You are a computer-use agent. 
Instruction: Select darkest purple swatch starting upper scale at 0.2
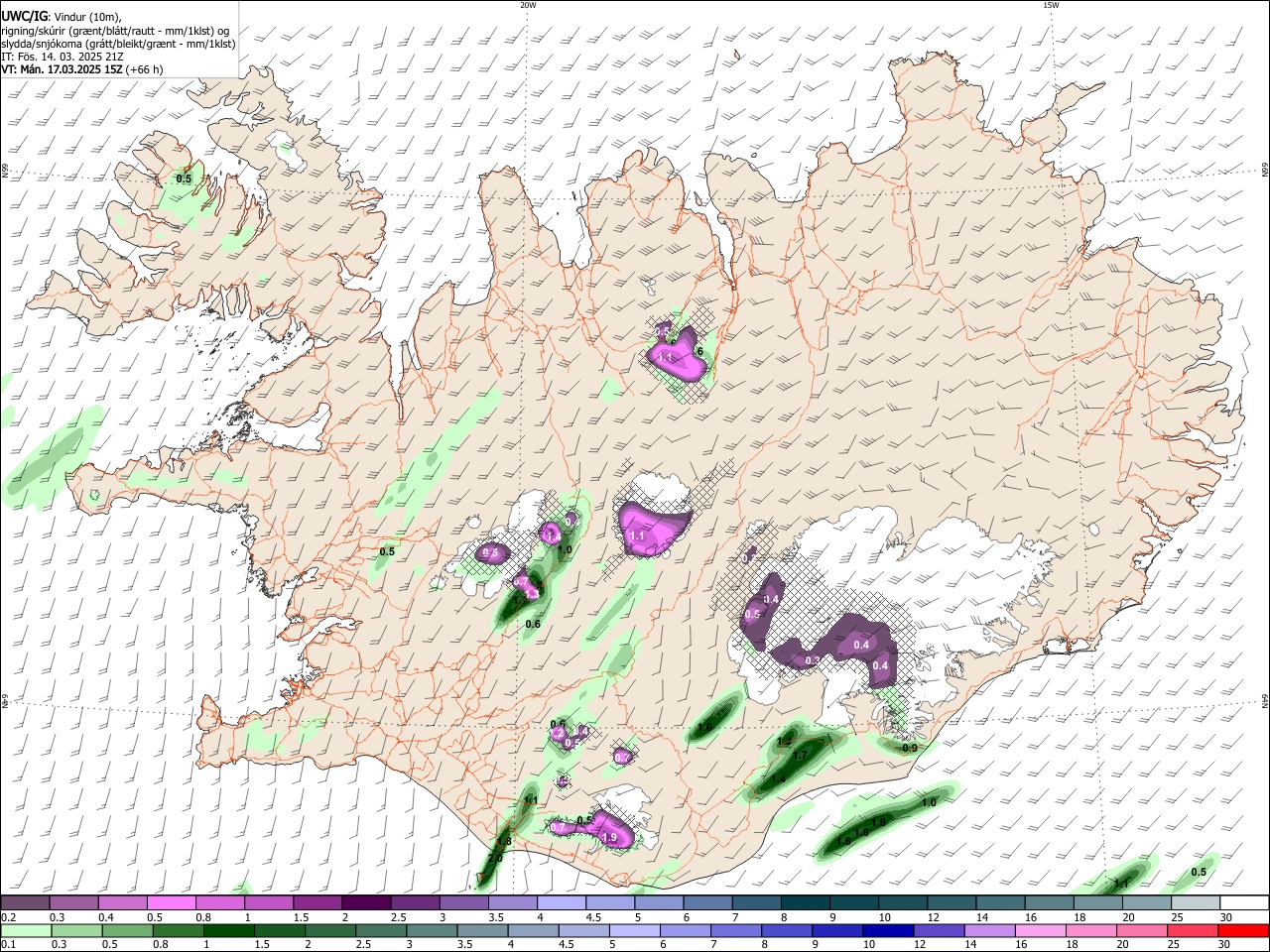25,903
